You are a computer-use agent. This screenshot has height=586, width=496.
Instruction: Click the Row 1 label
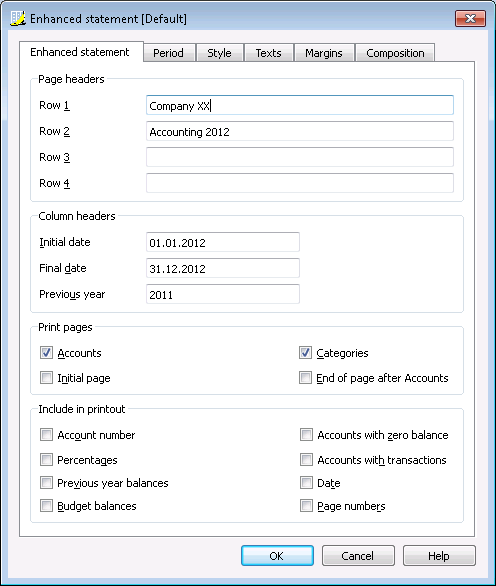tap(55, 105)
